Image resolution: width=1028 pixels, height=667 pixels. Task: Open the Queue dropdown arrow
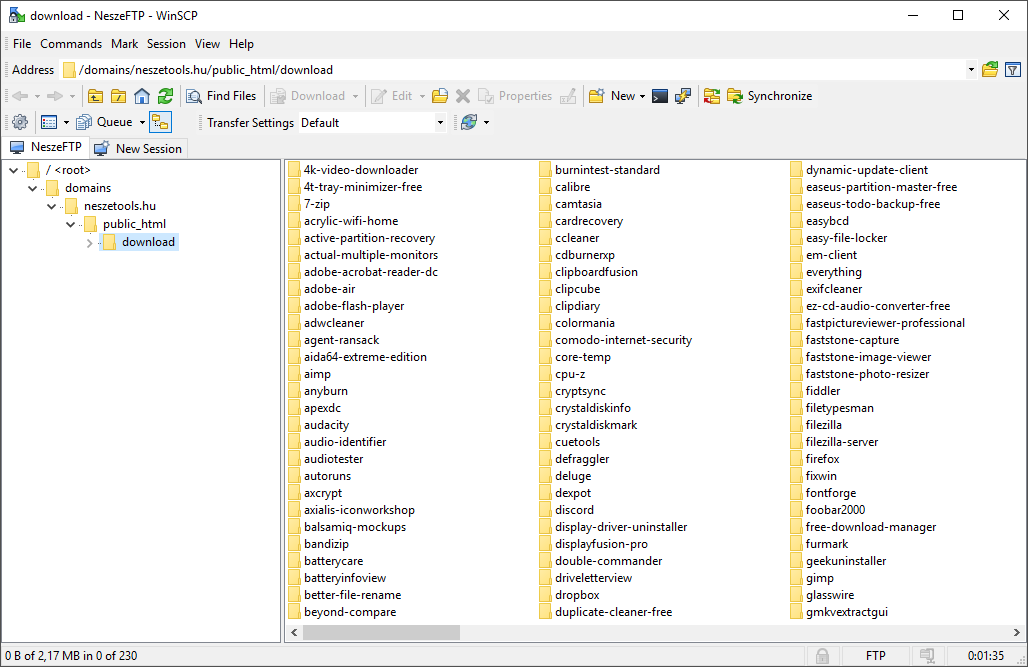tap(142, 122)
